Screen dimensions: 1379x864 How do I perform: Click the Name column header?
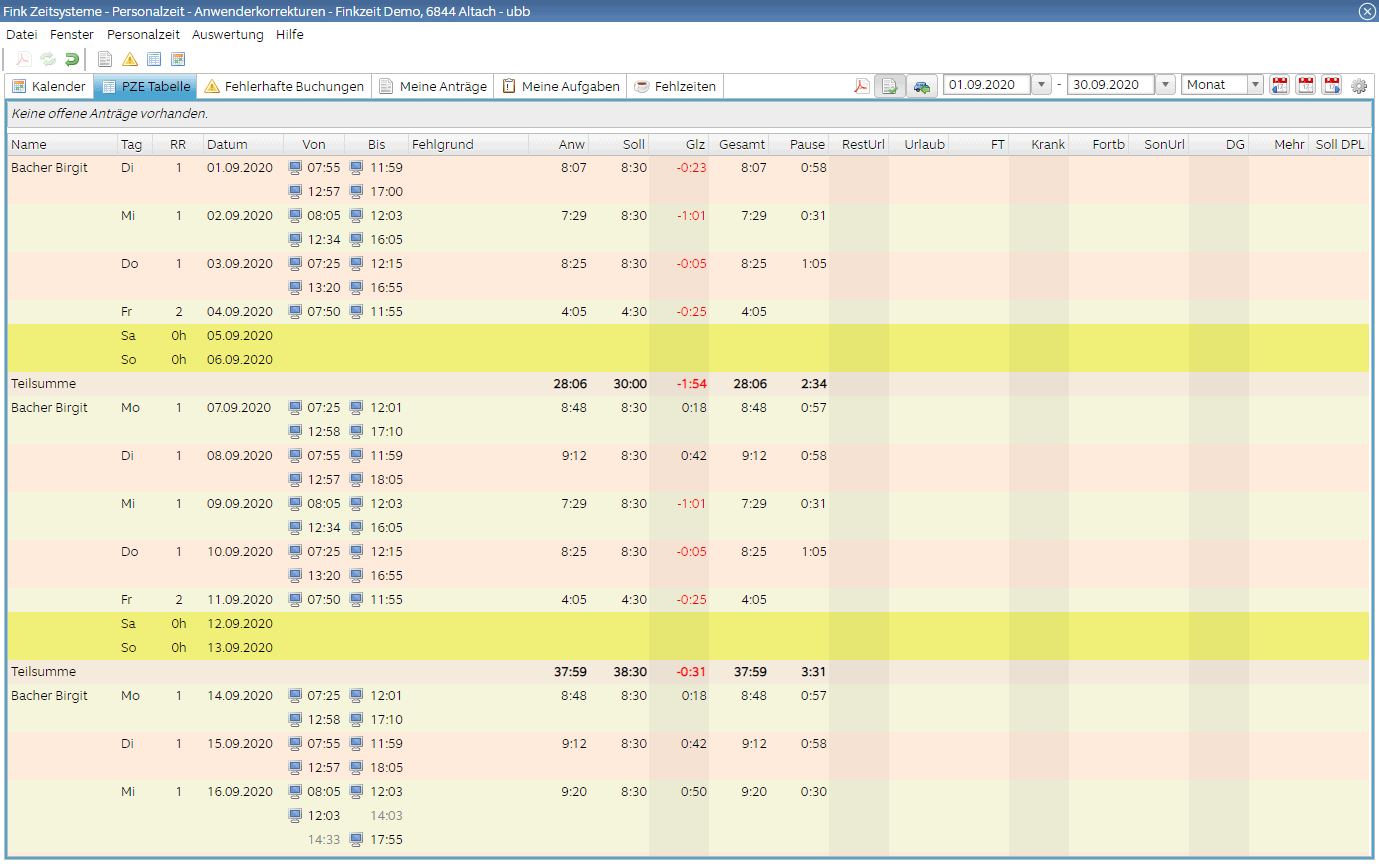point(62,145)
